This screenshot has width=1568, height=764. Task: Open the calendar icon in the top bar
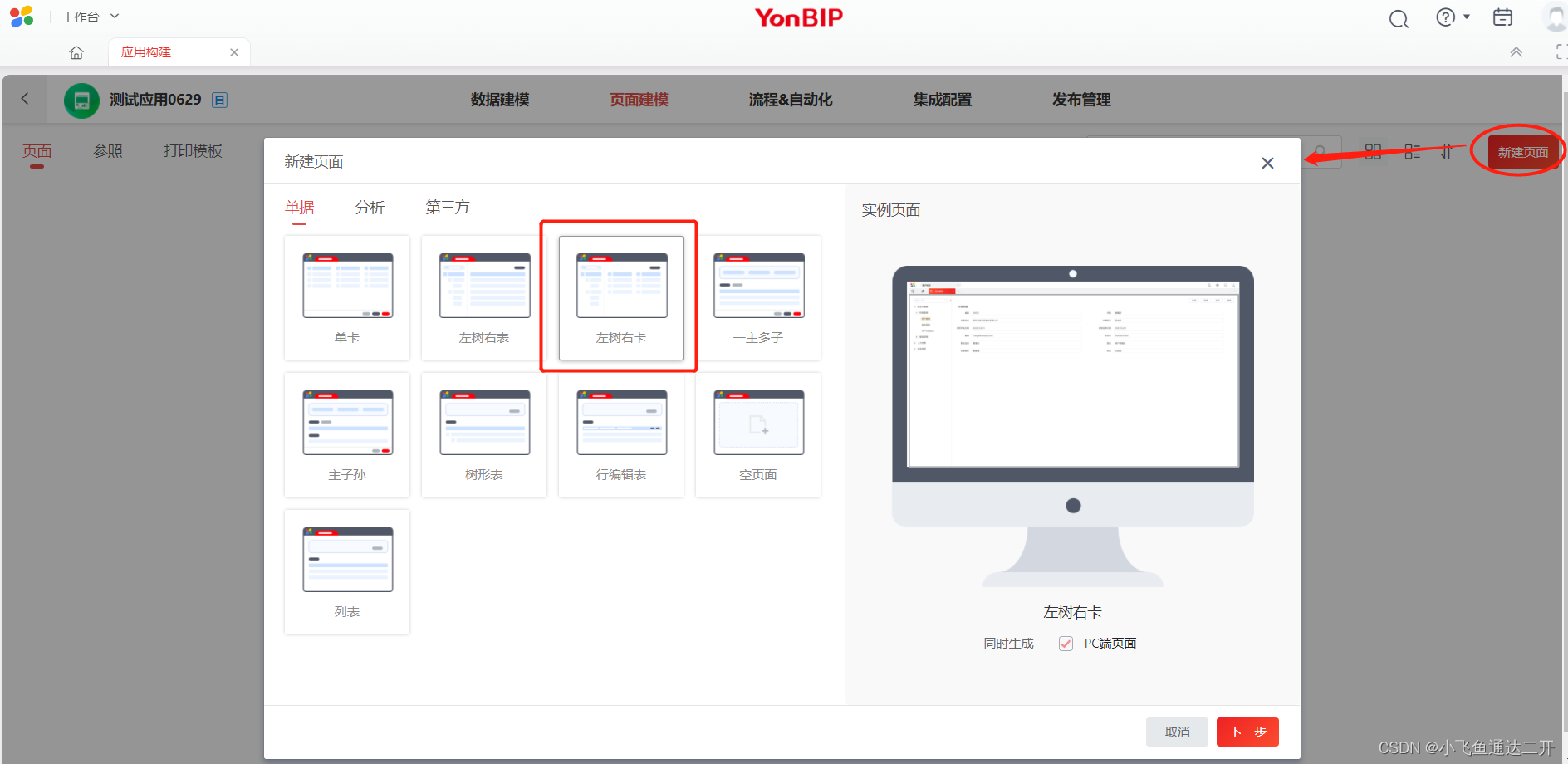click(1502, 17)
